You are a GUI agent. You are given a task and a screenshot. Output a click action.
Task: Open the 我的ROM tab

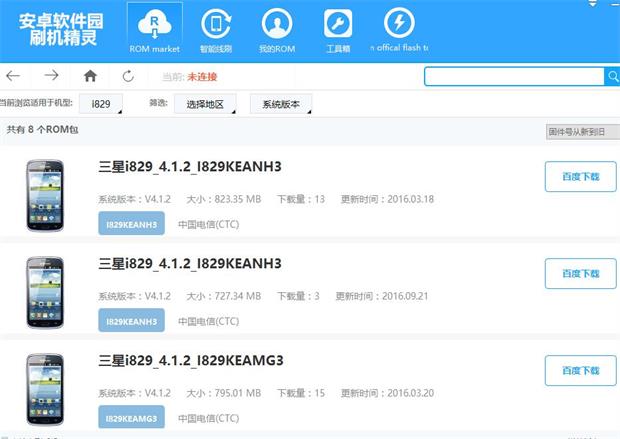pos(277,31)
